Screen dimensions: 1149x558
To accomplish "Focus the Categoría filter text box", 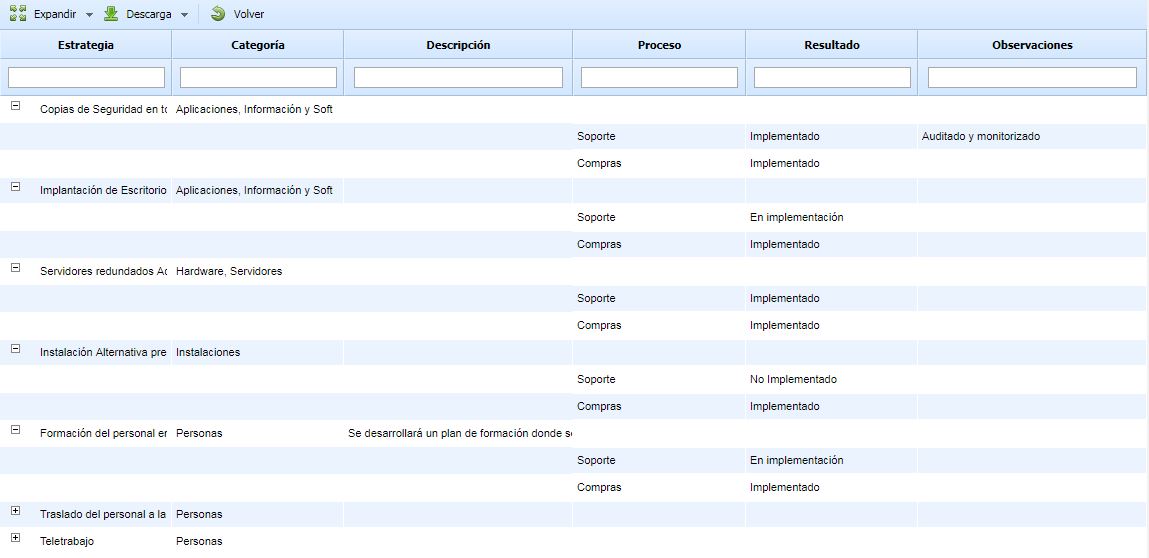I will [258, 77].
